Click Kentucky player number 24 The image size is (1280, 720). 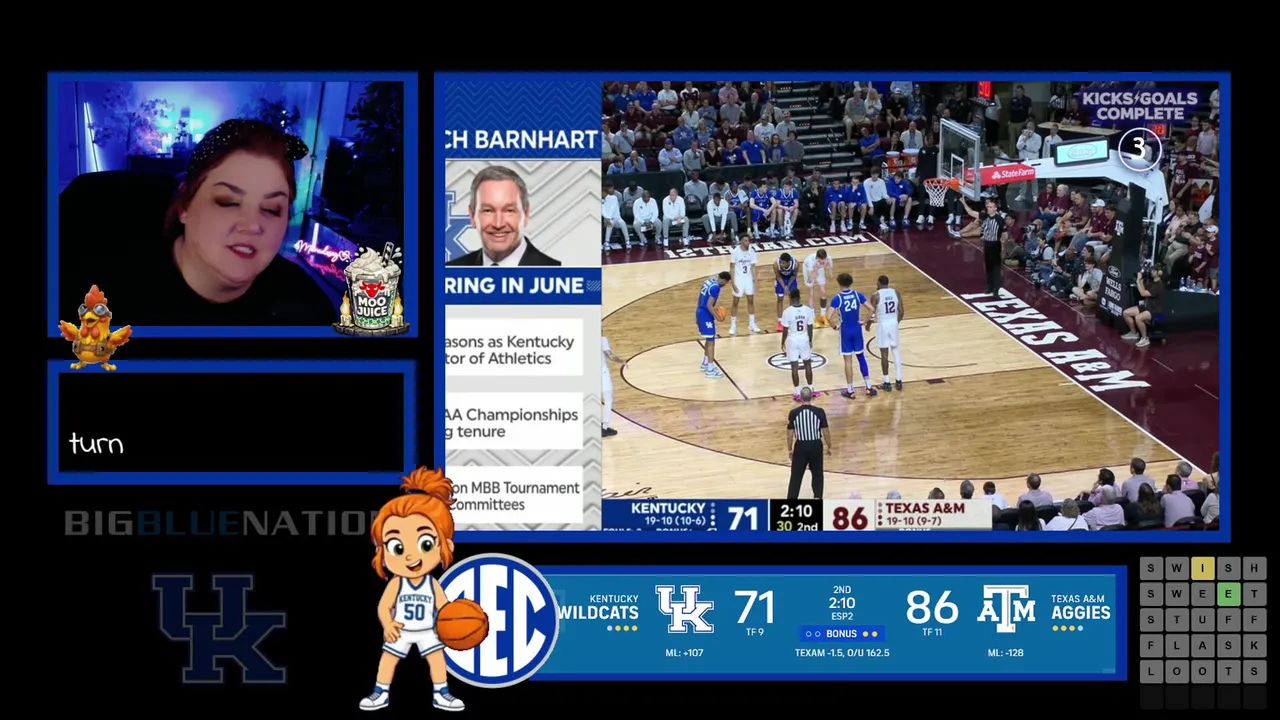(x=850, y=335)
